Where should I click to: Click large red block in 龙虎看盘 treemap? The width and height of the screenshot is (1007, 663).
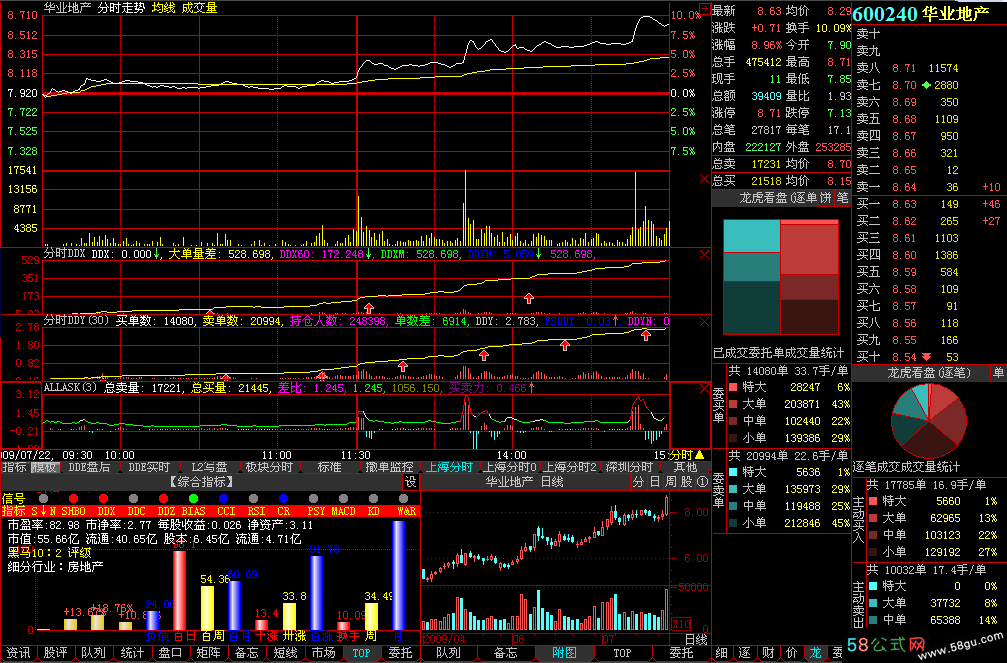[x=809, y=249]
